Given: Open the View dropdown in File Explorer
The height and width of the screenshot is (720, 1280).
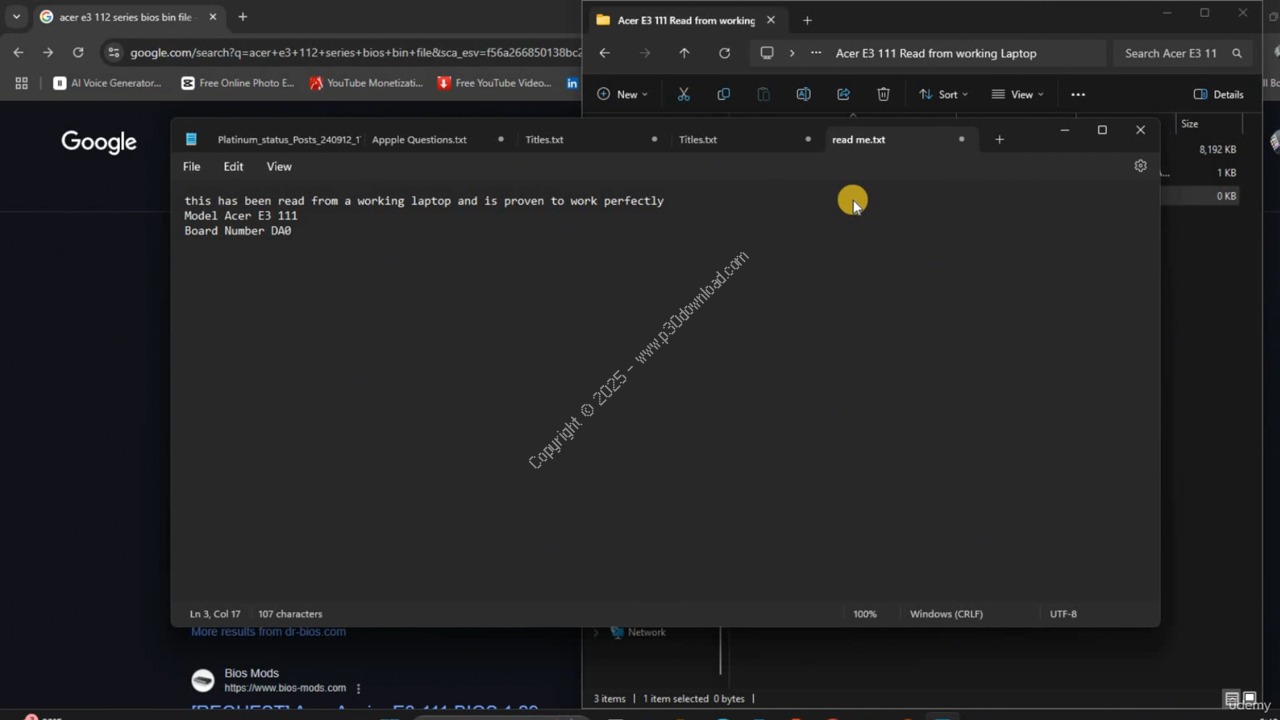Looking at the screenshot, I should click(x=1017, y=94).
